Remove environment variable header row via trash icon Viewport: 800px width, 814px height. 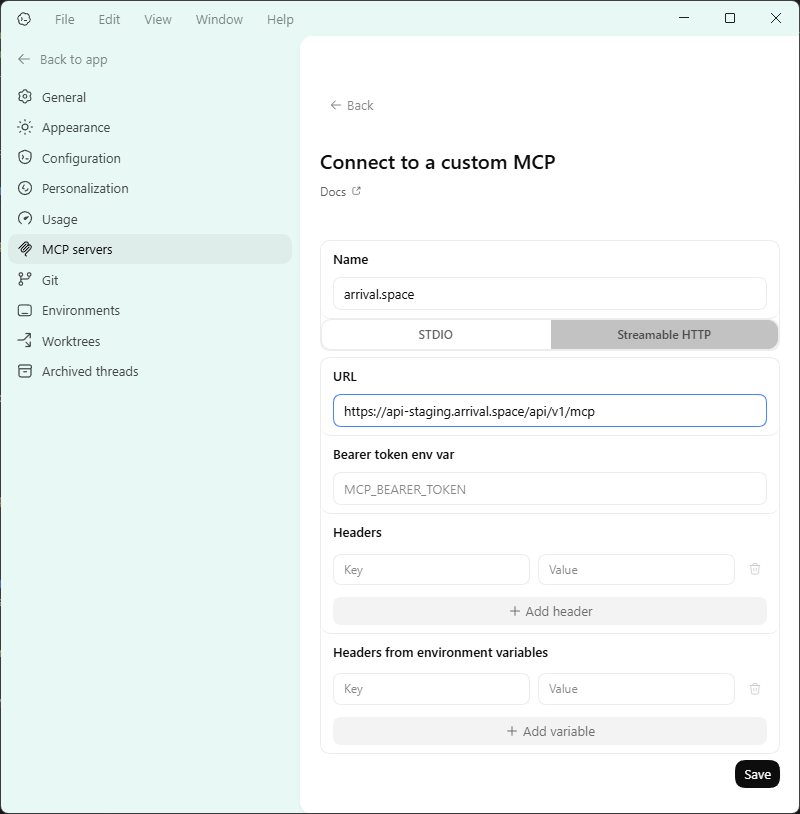click(x=755, y=688)
